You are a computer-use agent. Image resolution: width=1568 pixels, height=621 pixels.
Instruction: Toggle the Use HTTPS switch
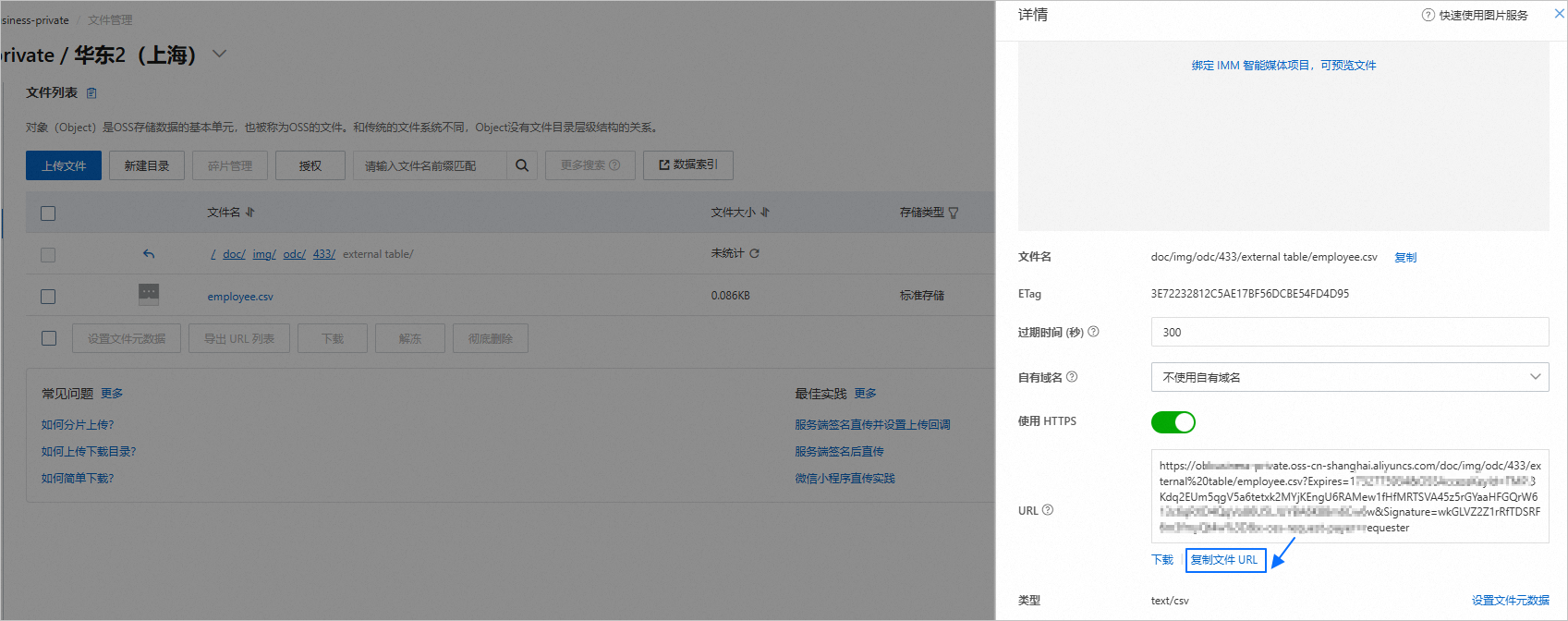pos(1173,422)
